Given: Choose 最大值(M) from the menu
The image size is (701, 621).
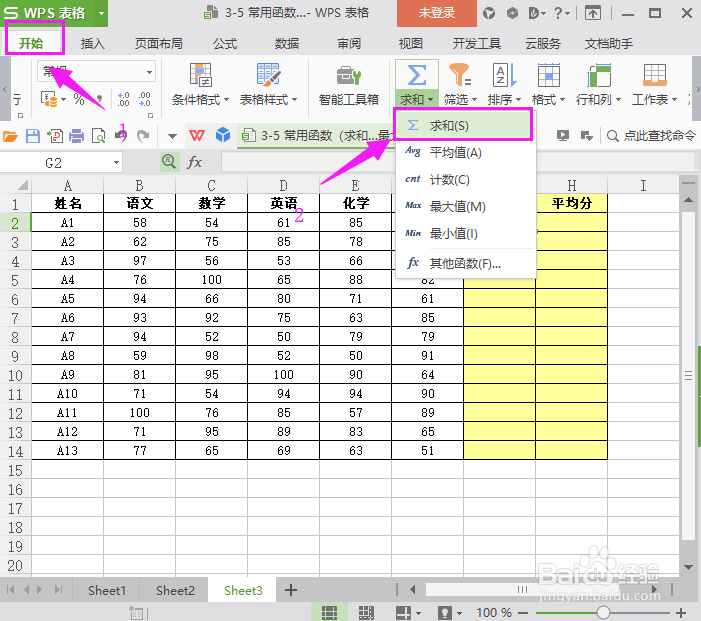Looking at the screenshot, I should 466,207.
